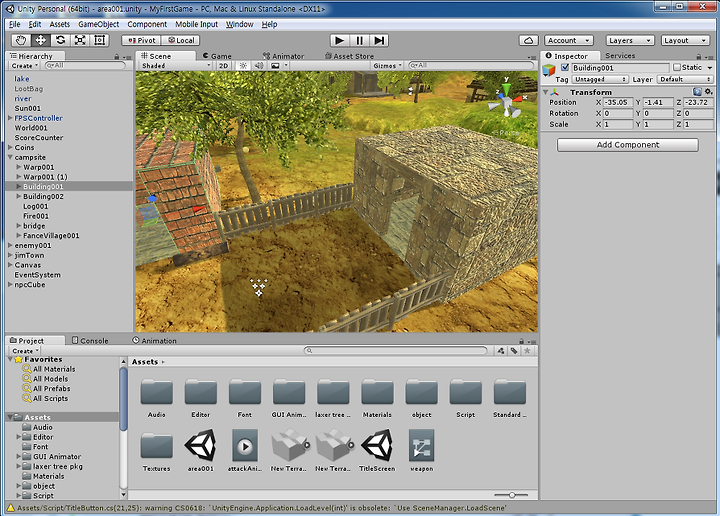Open the Account dropdown
The height and width of the screenshot is (516, 720).
[x=568, y=40]
